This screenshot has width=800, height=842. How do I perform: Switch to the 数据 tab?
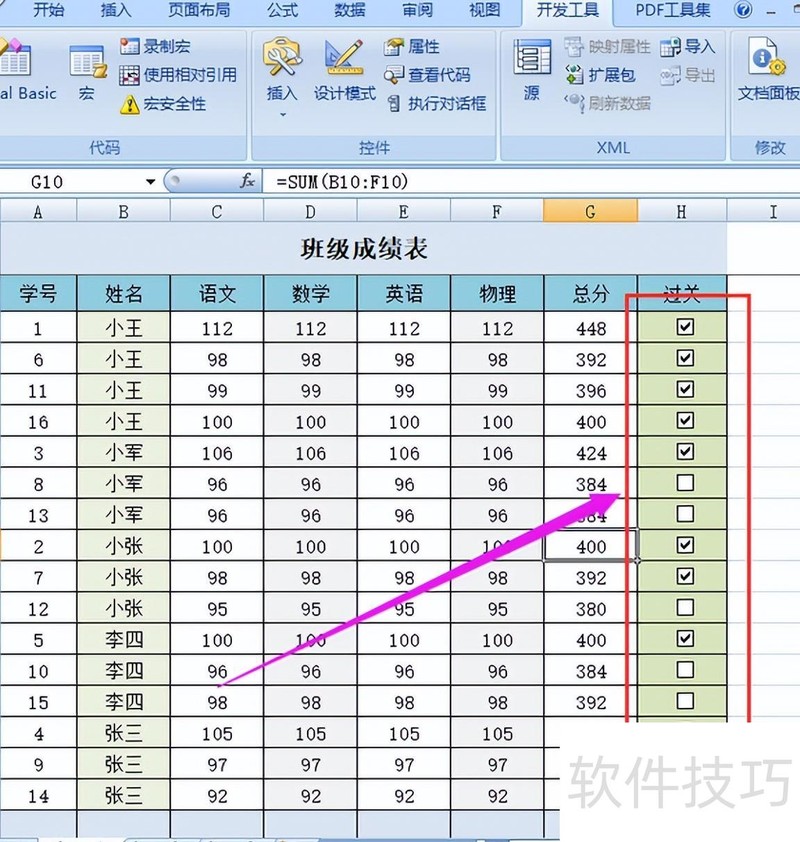[350, 10]
